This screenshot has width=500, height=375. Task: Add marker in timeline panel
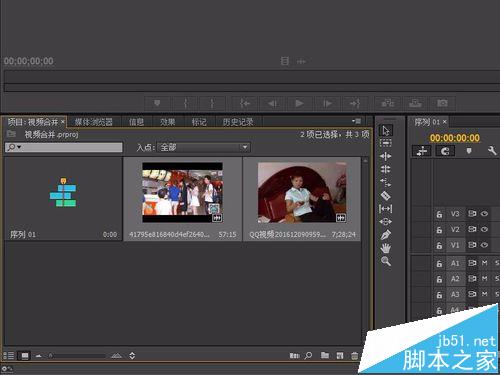click(469, 151)
